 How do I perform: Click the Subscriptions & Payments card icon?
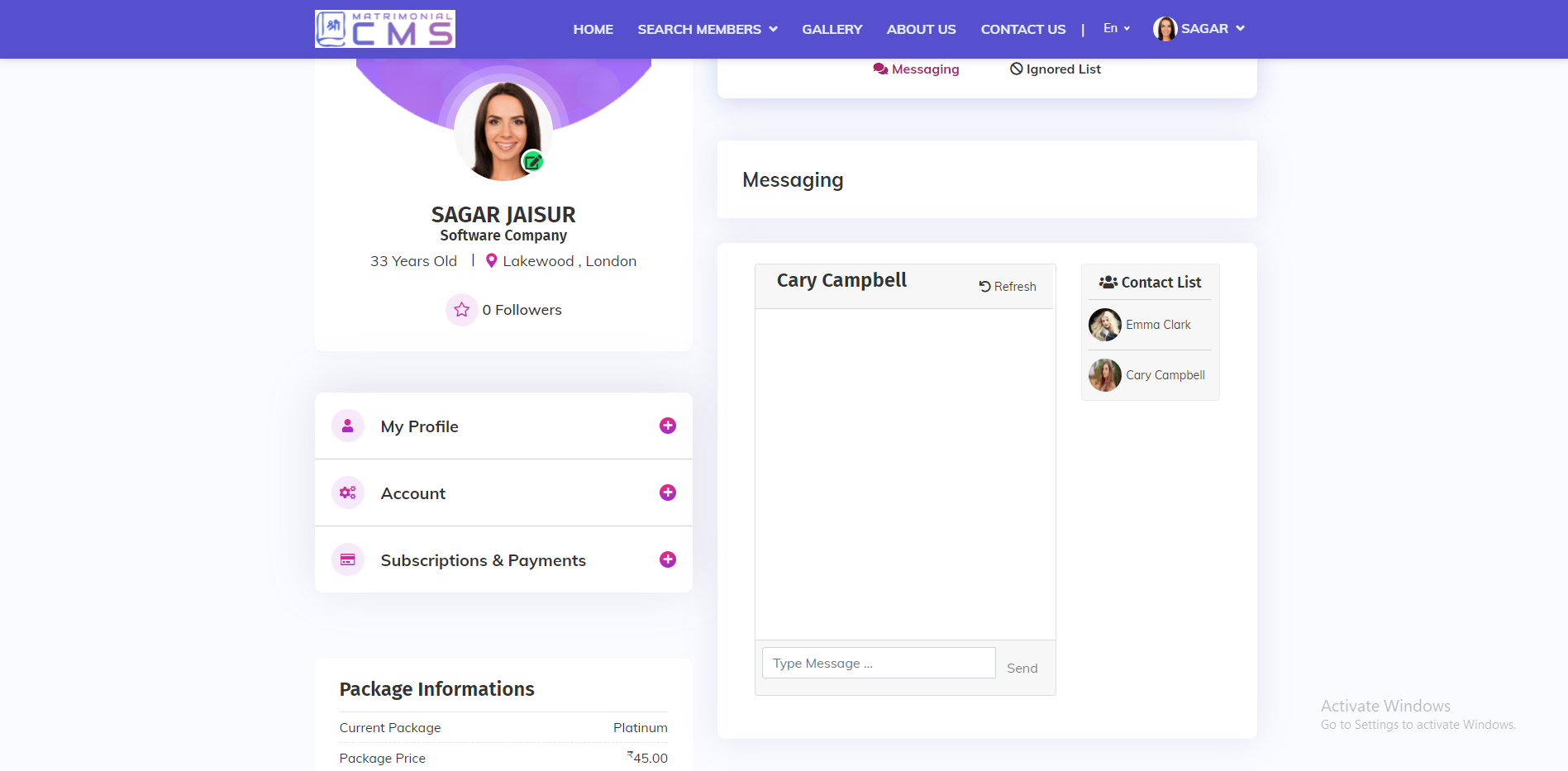click(348, 559)
